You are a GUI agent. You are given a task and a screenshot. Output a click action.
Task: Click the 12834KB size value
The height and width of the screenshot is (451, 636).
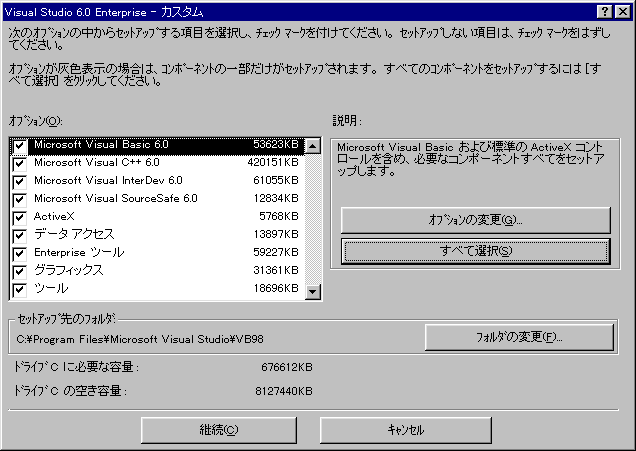(276, 198)
